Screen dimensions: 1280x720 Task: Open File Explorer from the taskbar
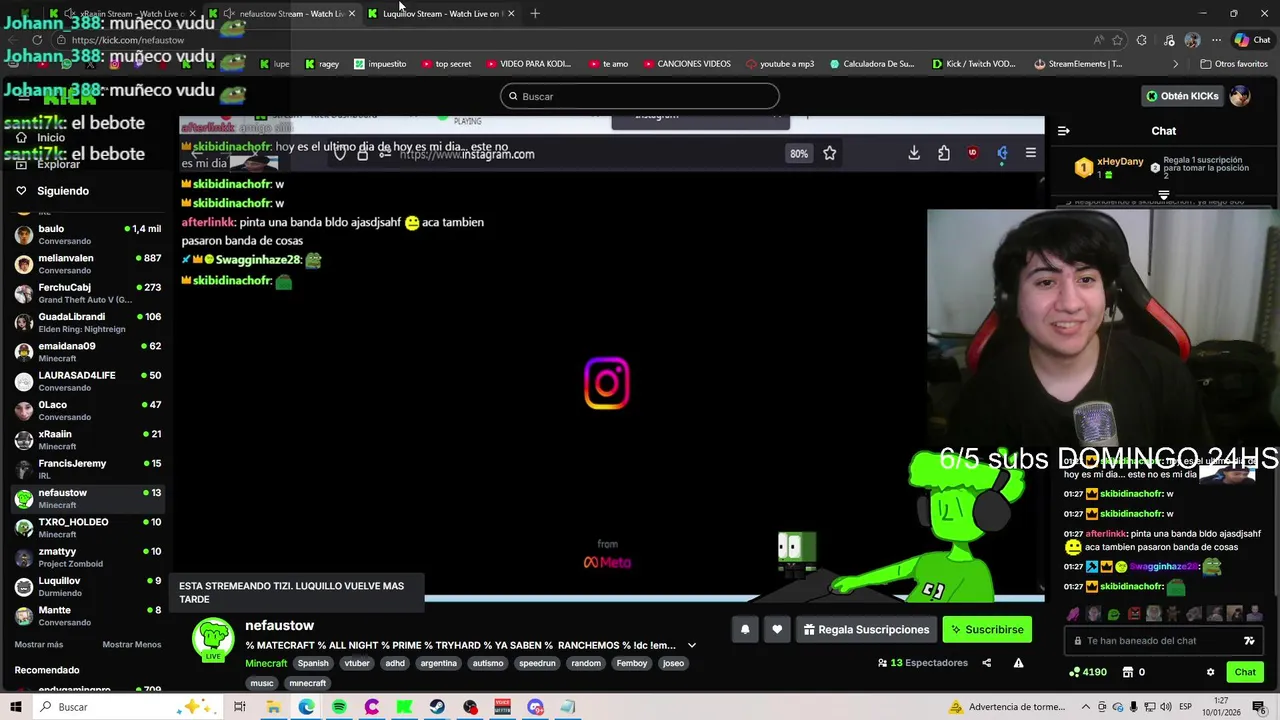tap(273, 707)
